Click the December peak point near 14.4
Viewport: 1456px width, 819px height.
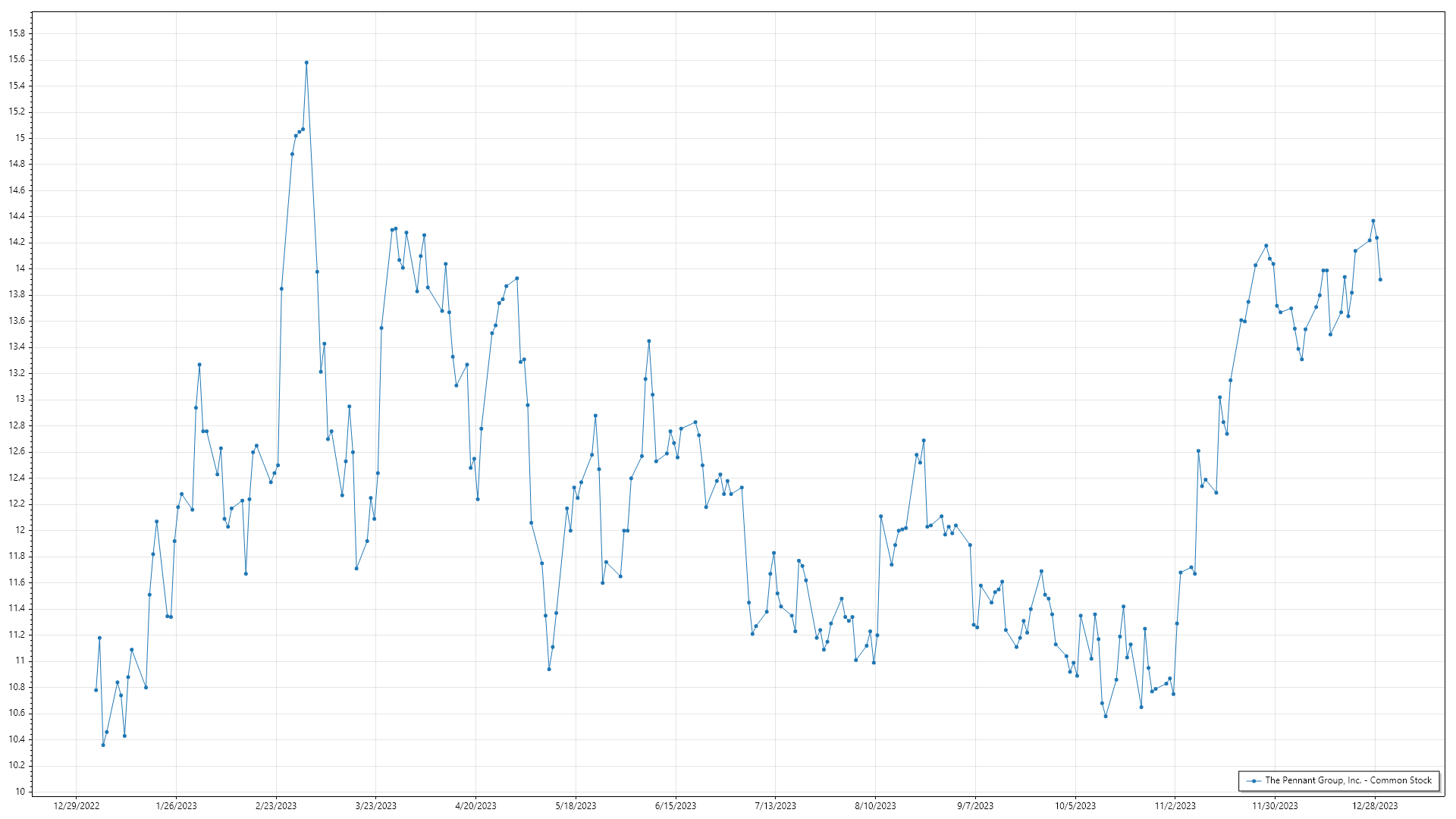[x=1373, y=221]
